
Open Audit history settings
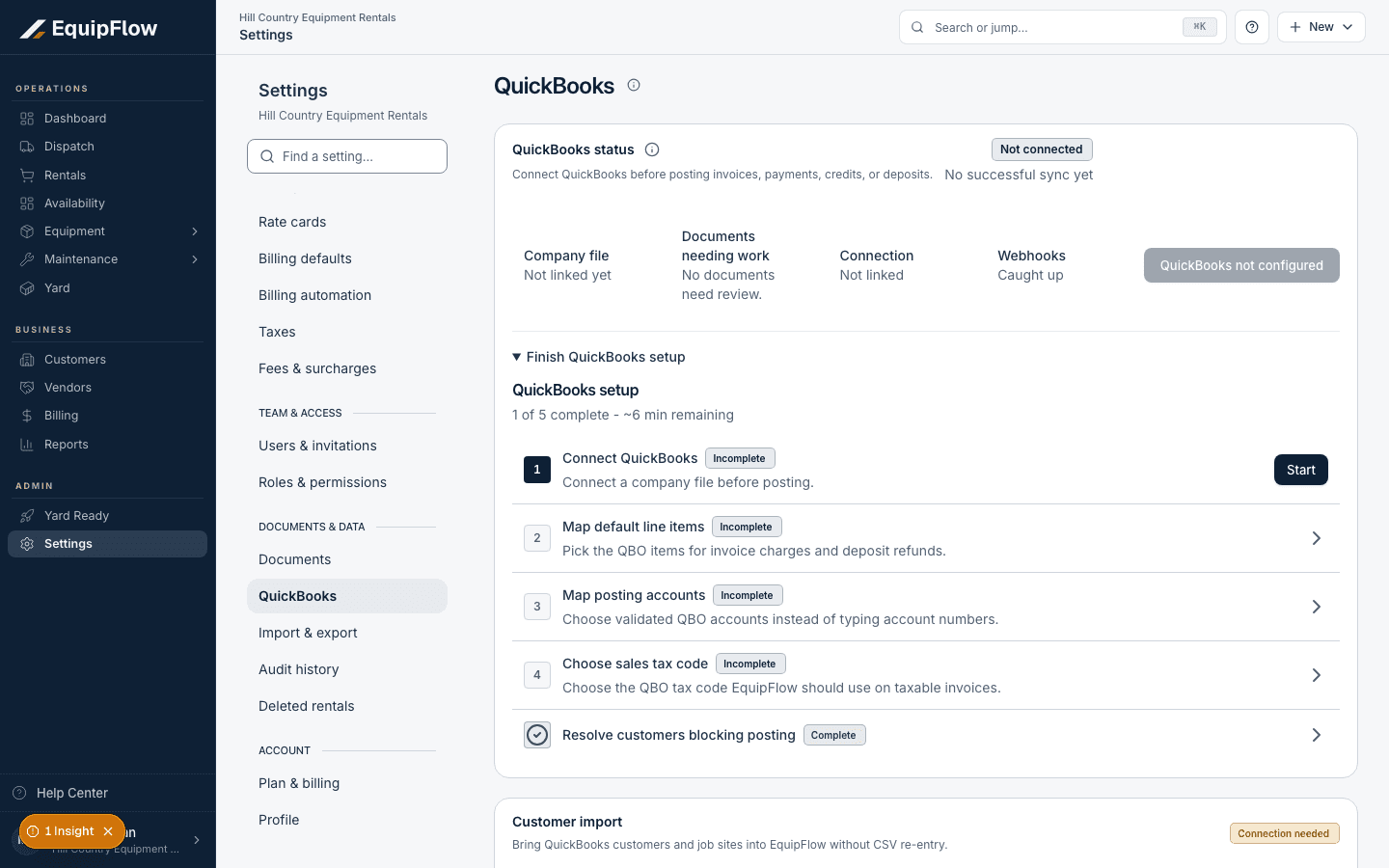tap(347, 669)
